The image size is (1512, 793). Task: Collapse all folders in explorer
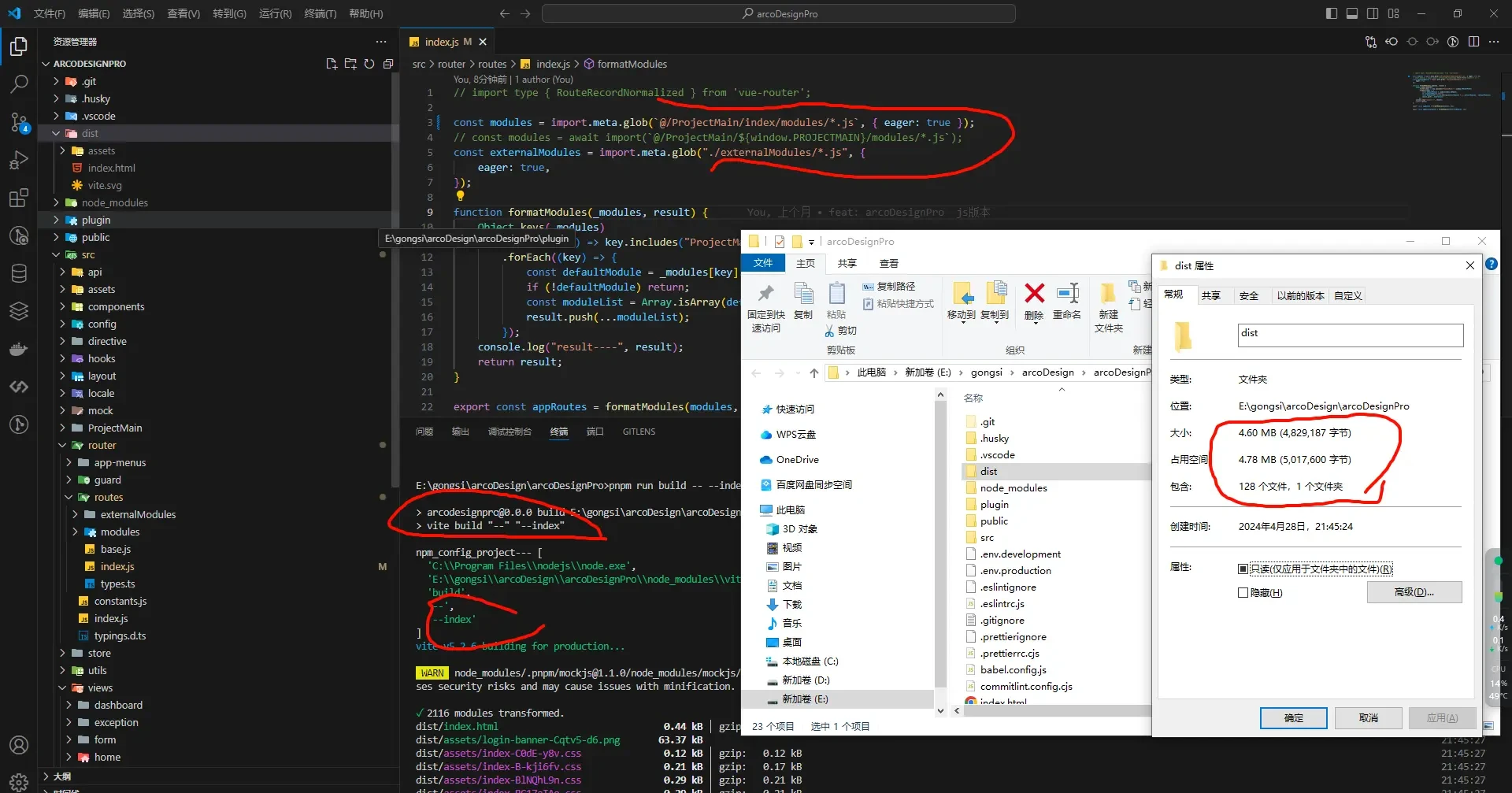pos(388,64)
